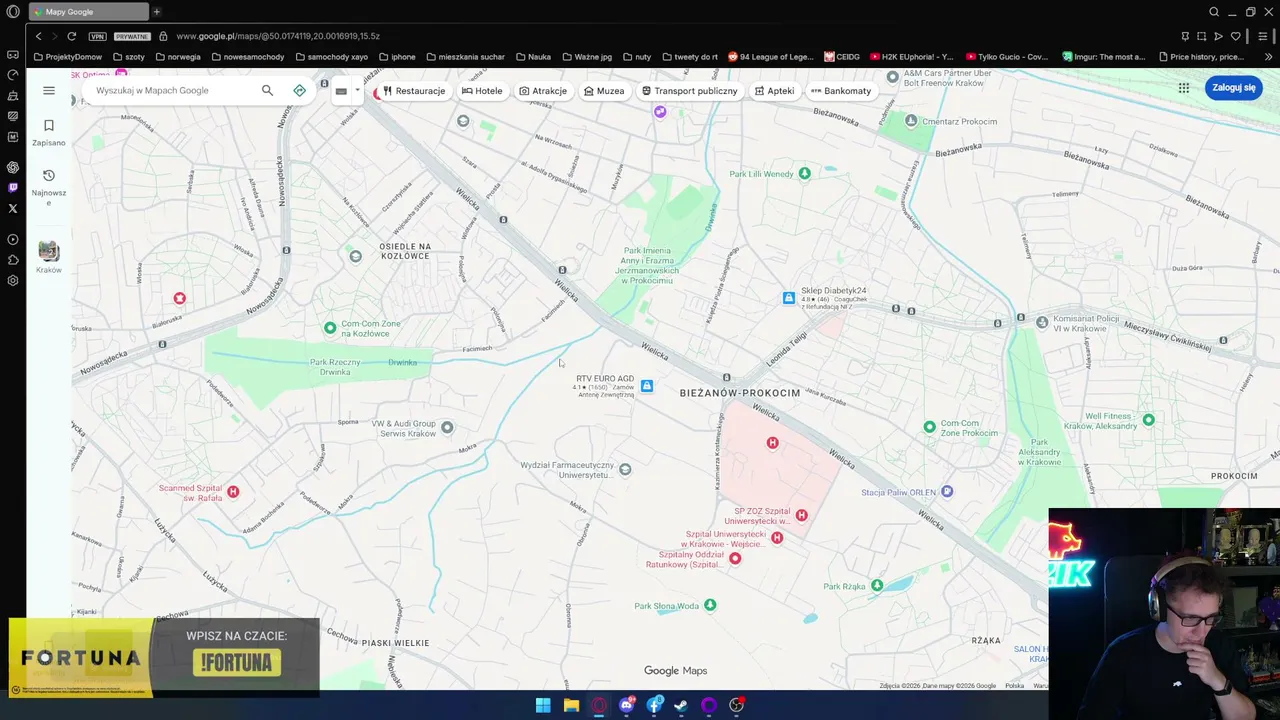Filter map by Bankomaty
Viewport: 1280px width, 720px height.
(x=841, y=91)
